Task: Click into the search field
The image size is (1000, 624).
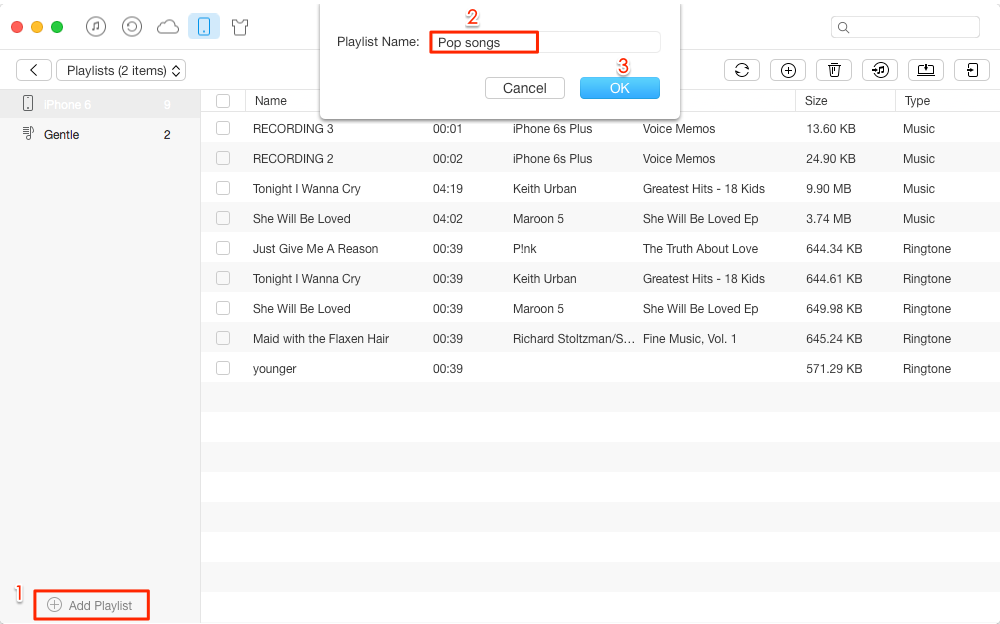Action: point(905,27)
